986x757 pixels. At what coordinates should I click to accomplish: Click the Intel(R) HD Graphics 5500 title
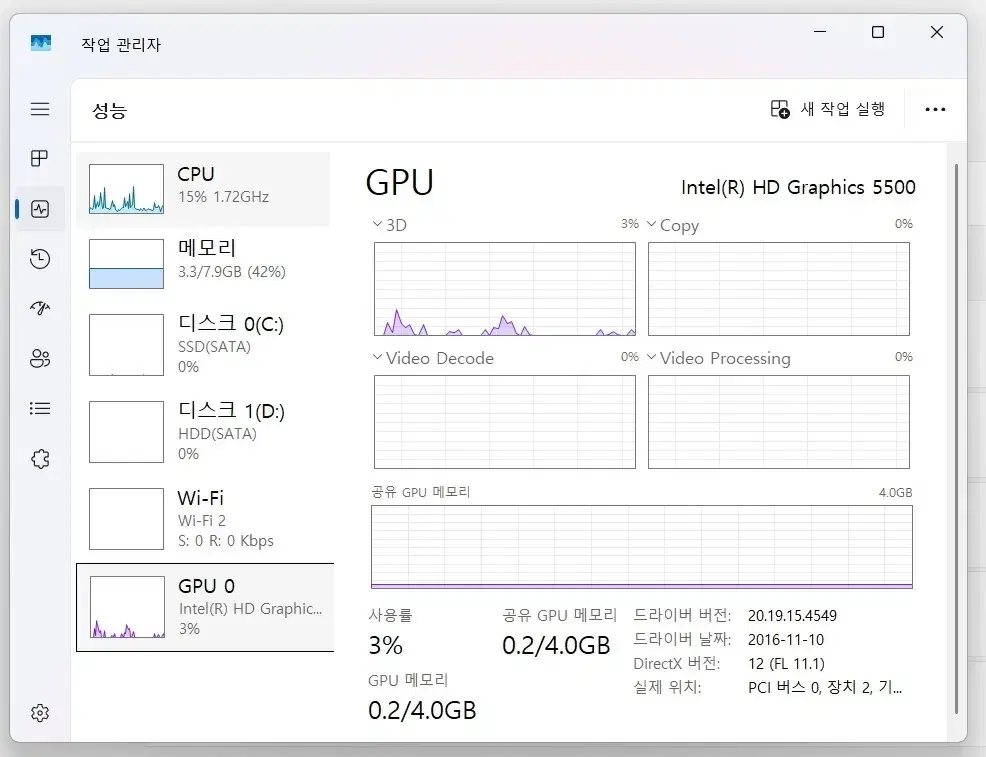click(x=798, y=187)
